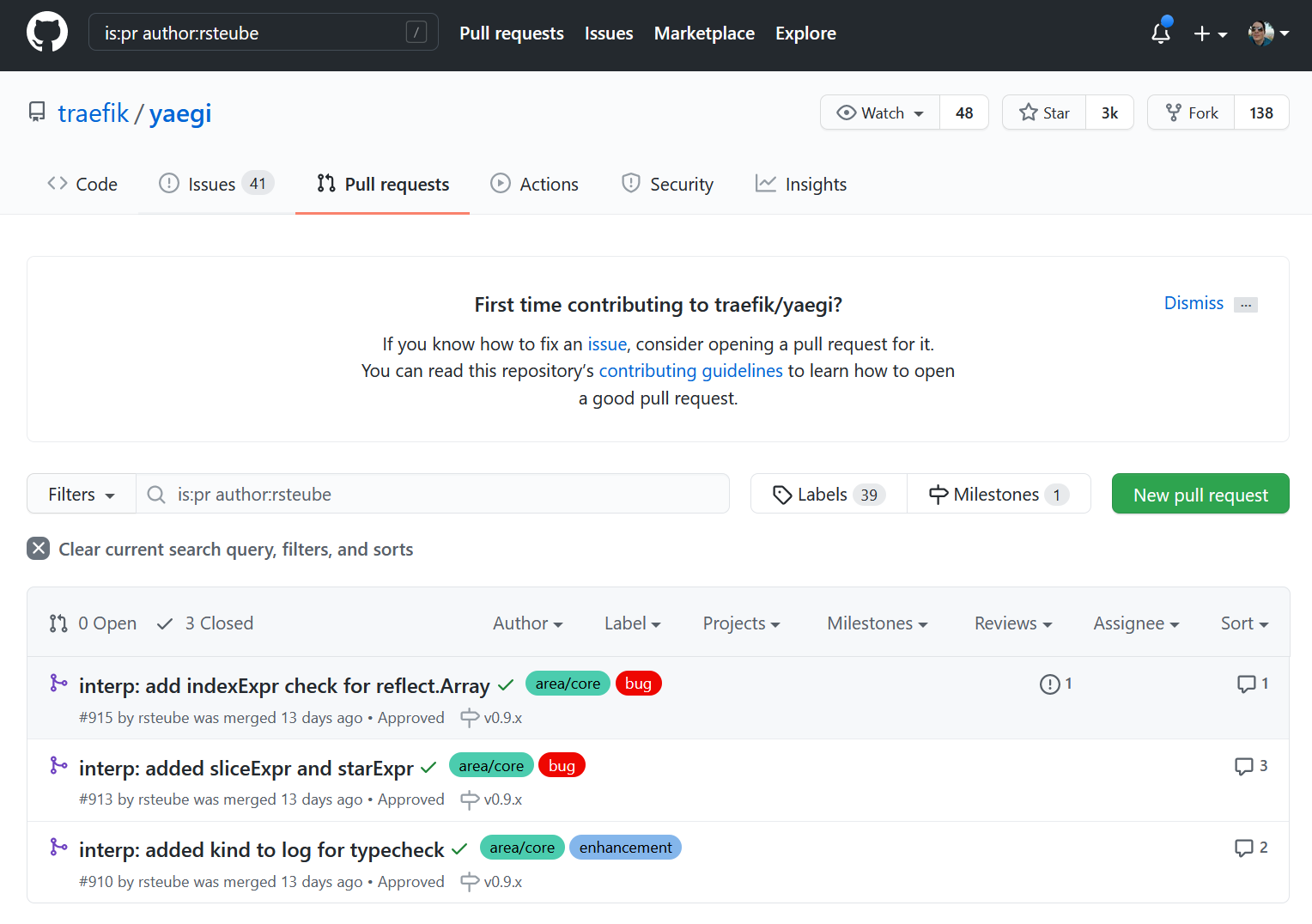This screenshot has height=924, width=1312.
Task: Open the contributing guidelines link
Action: click(x=690, y=370)
